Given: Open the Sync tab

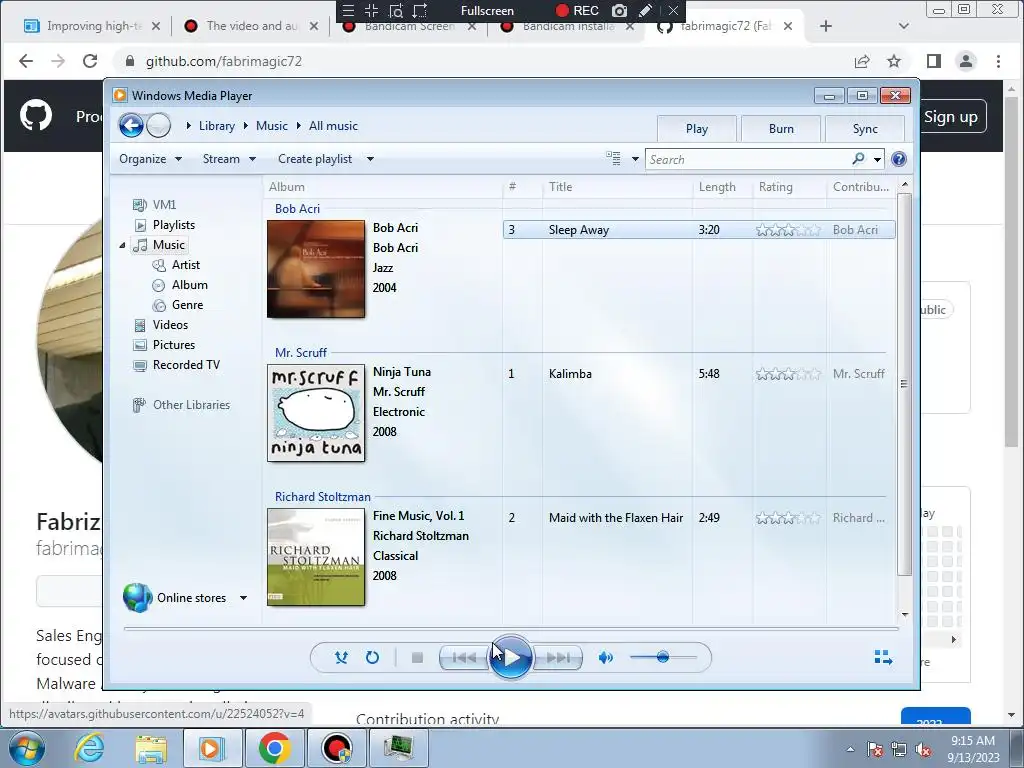Looking at the screenshot, I should pos(865,129).
